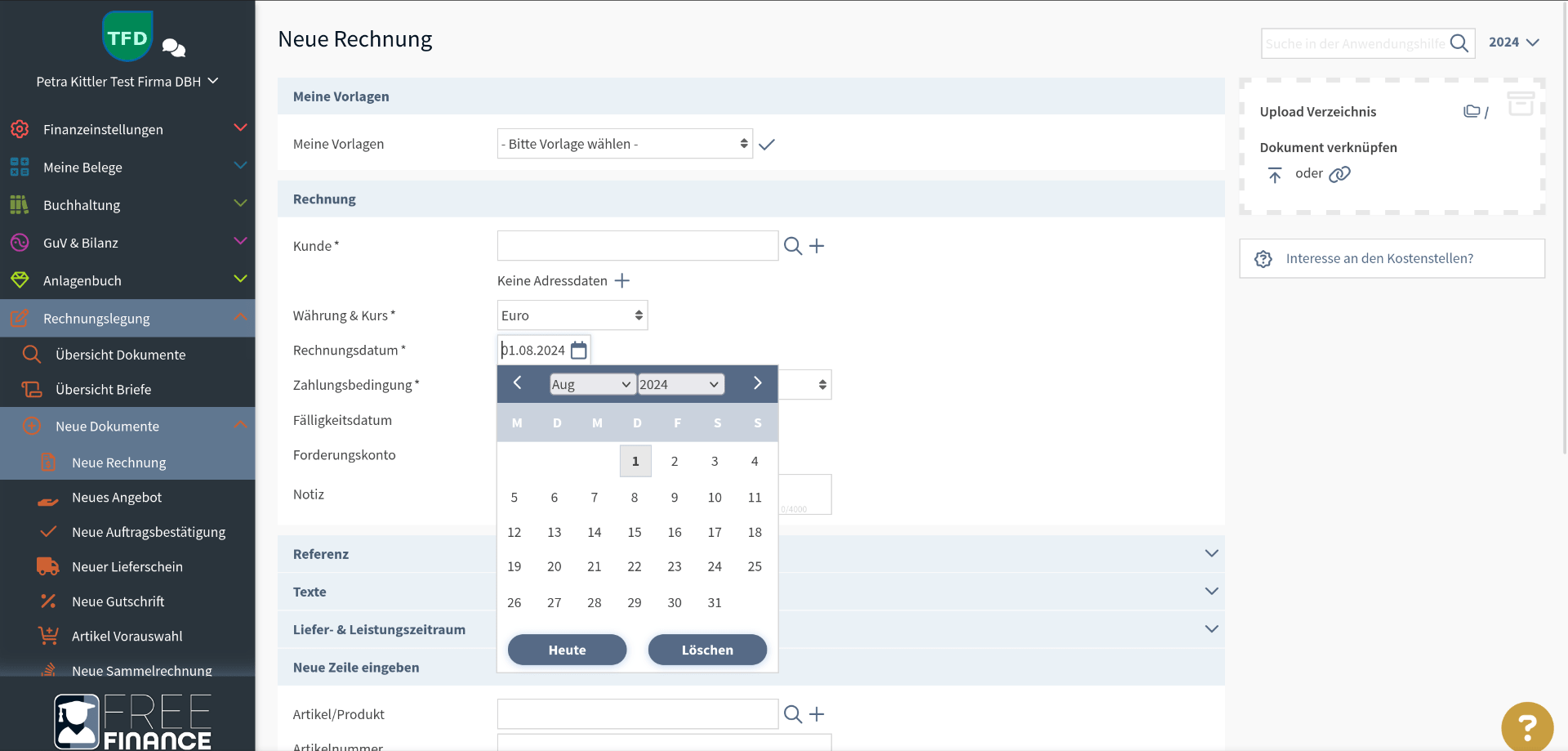Viewport: 1568px width, 751px height.
Task: Open the chat bubbles icon near logo
Action: 173,48
